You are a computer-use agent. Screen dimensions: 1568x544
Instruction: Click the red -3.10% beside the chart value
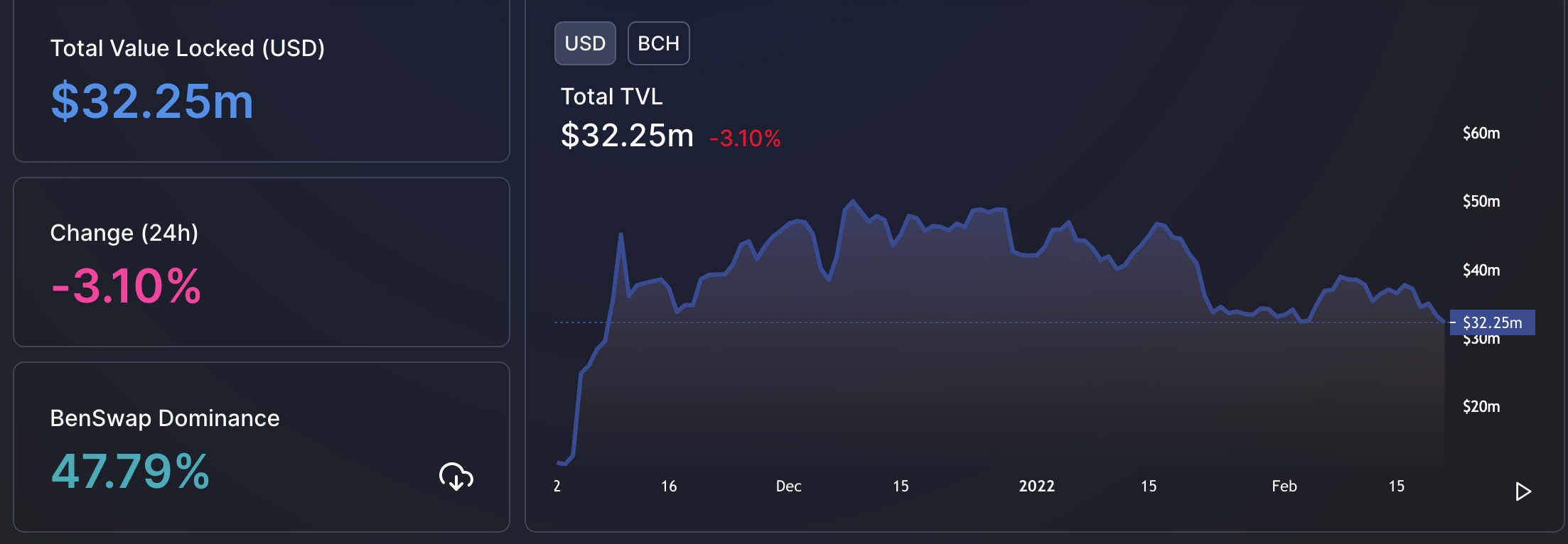pos(745,138)
